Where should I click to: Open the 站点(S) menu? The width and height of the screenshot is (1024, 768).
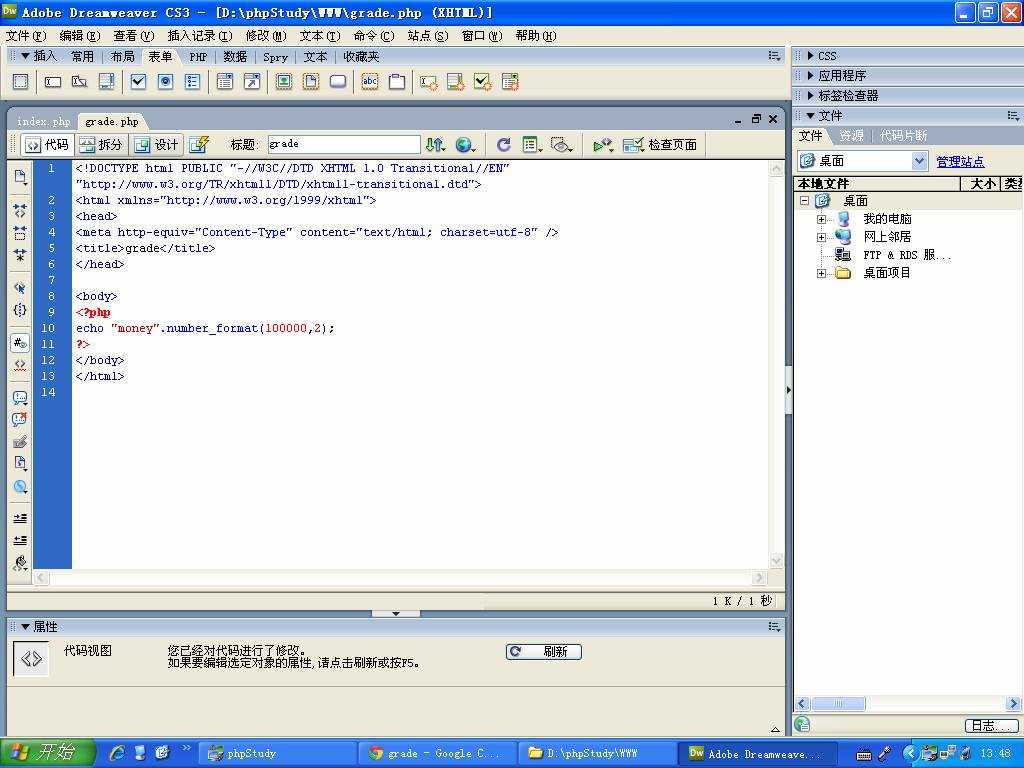click(428, 36)
